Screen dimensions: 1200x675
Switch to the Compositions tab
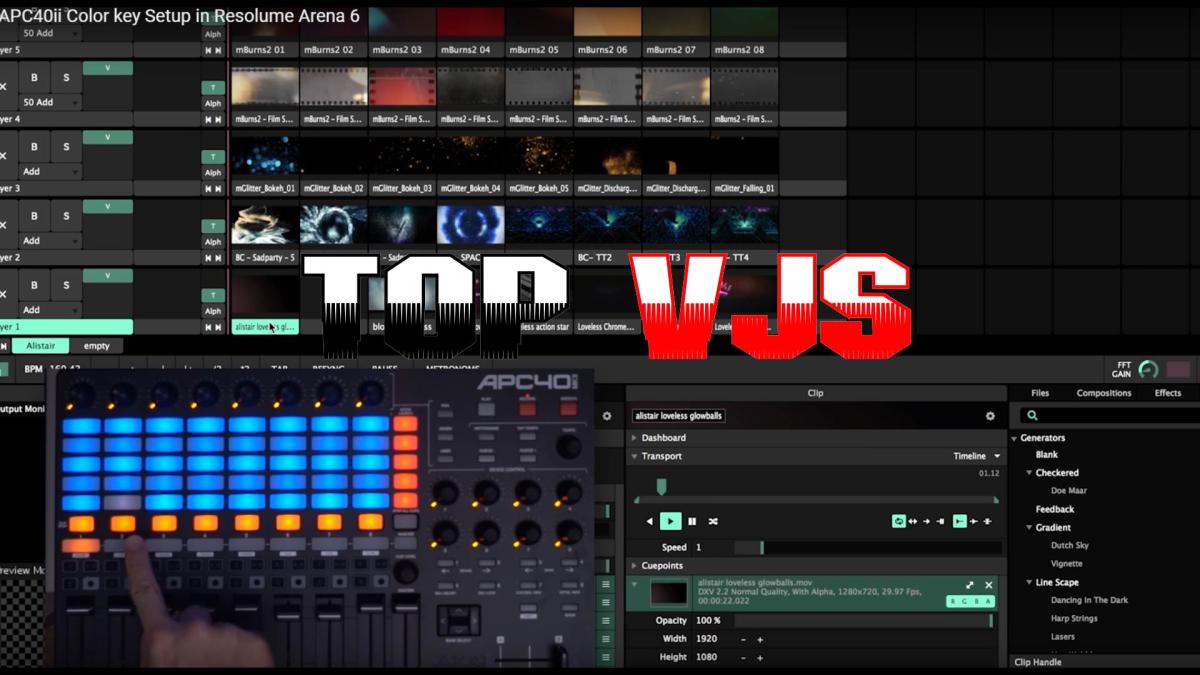pos(1104,393)
